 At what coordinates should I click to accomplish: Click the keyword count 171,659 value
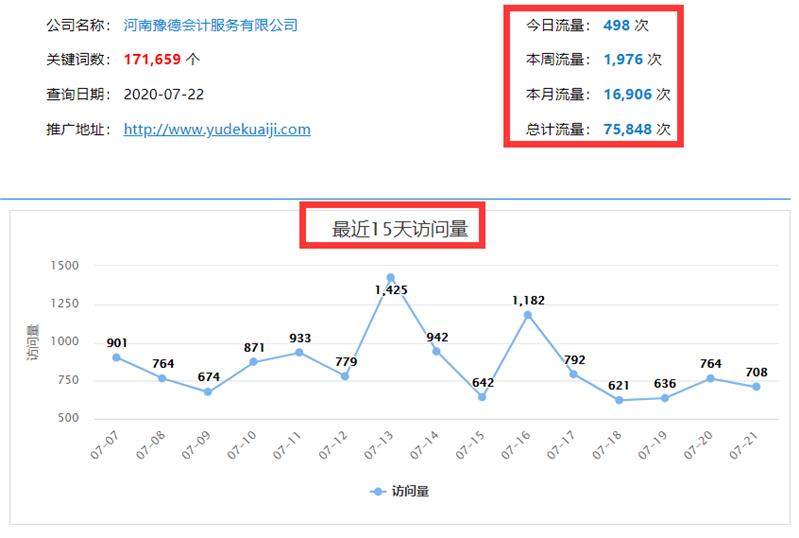(x=153, y=60)
